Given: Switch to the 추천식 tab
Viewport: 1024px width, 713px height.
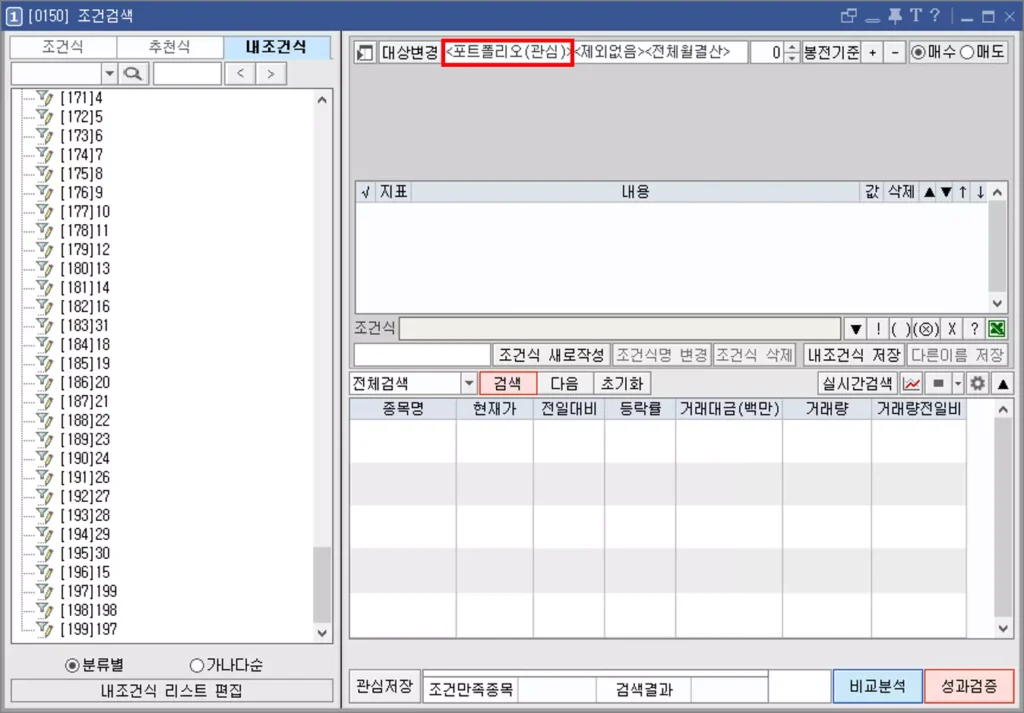Looking at the screenshot, I should coord(170,47).
